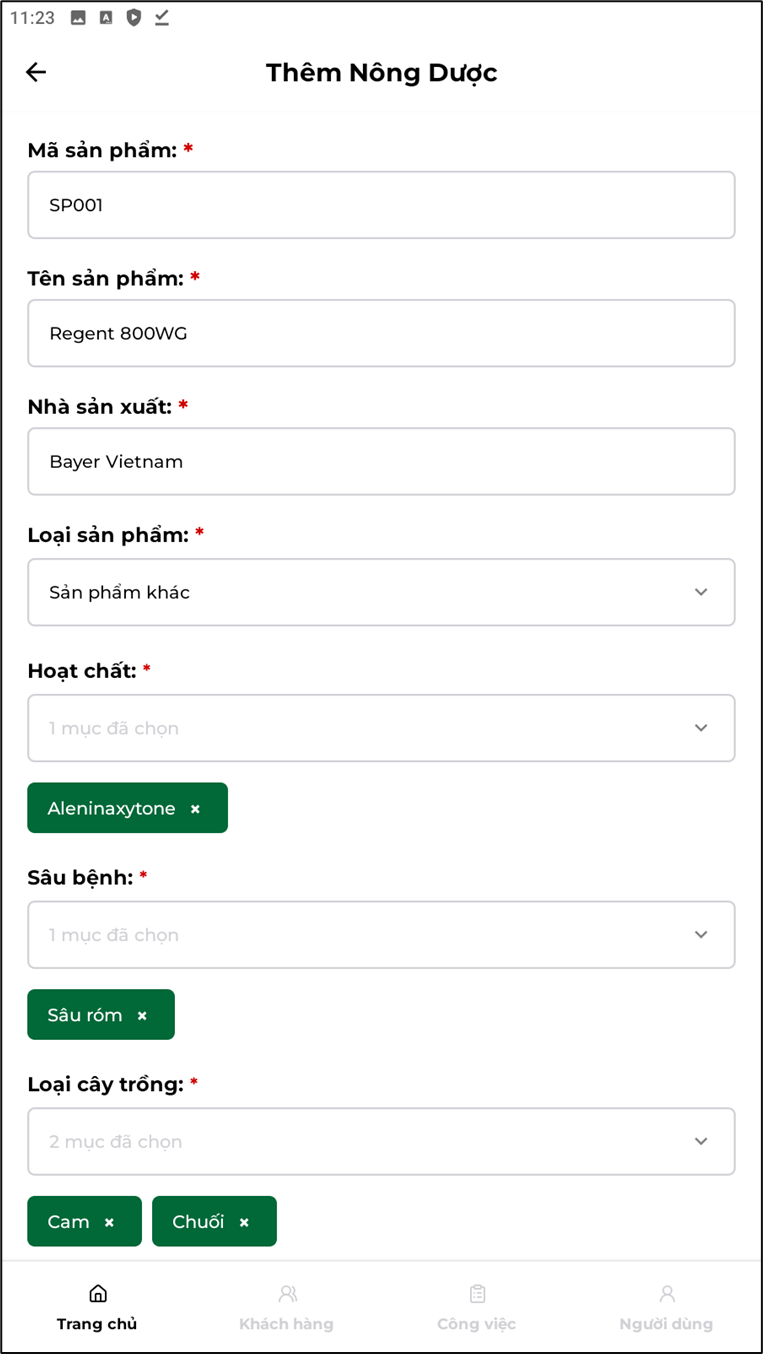The width and height of the screenshot is (763, 1354).
Task: Focus the Tên sản phẩm input field
Action: click(x=381, y=333)
